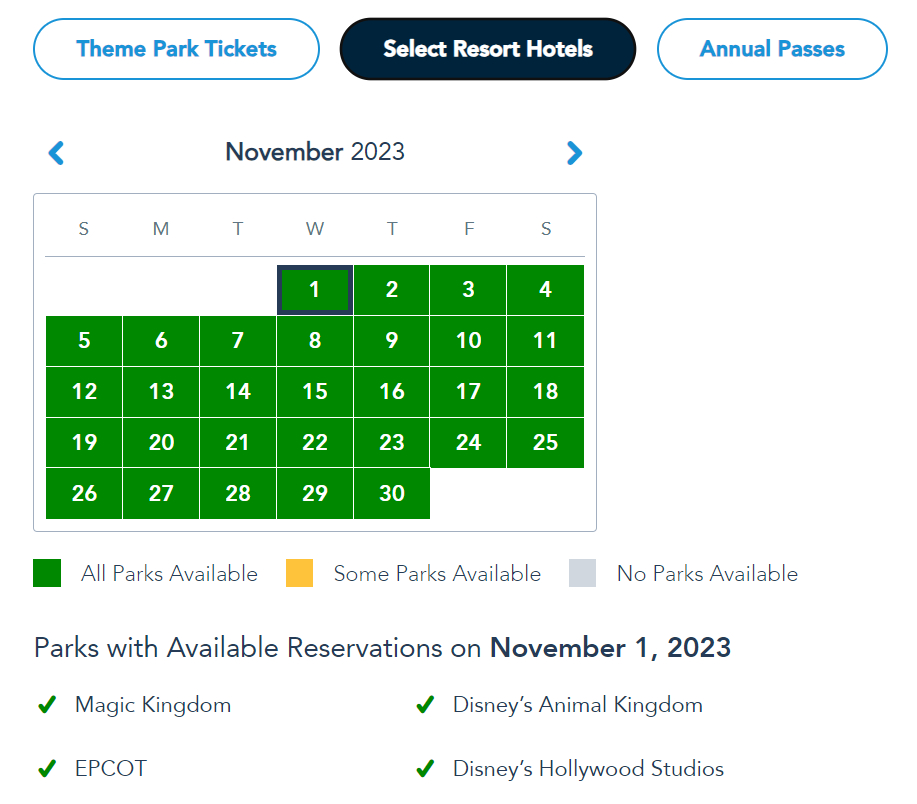Screen dimensions: 917x804
Task: Click the yellow Some Parks Available swatch
Action: 299,573
